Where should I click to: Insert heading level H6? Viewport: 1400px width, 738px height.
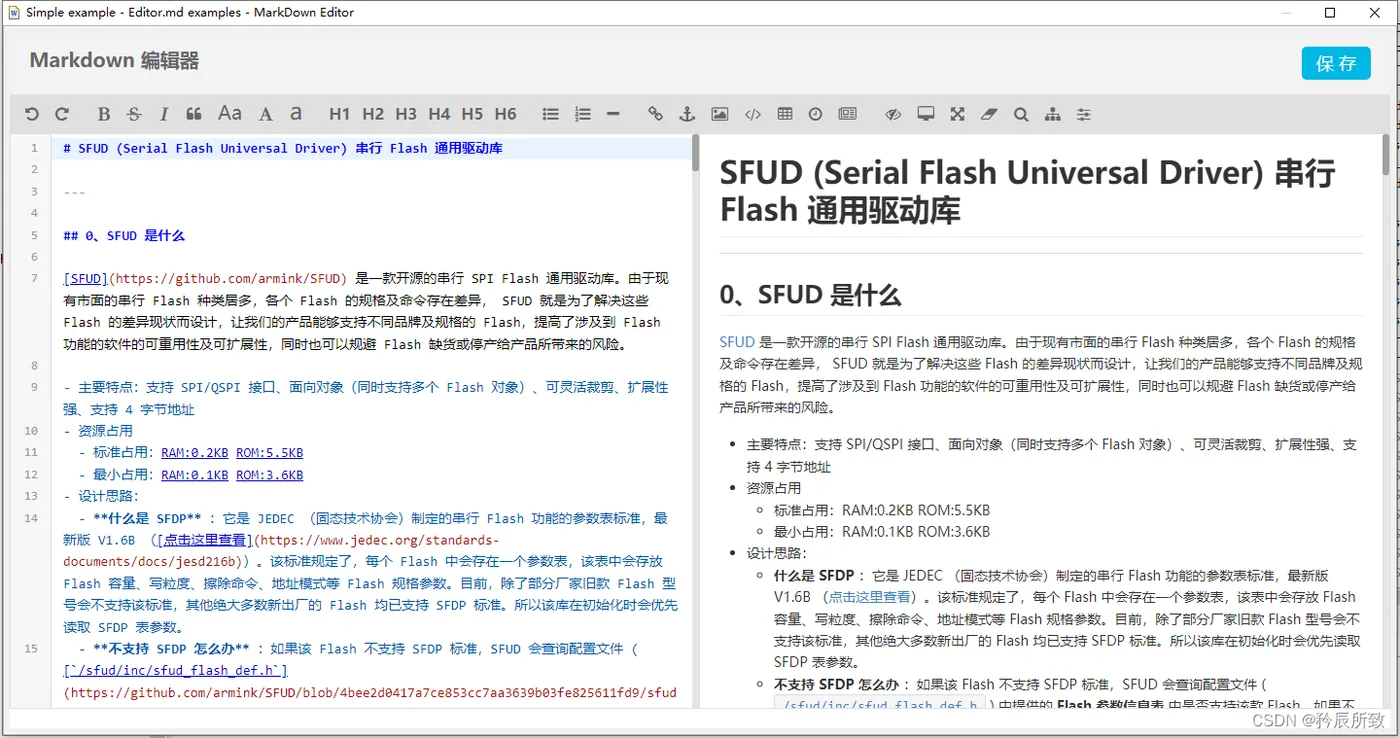(505, 114)
